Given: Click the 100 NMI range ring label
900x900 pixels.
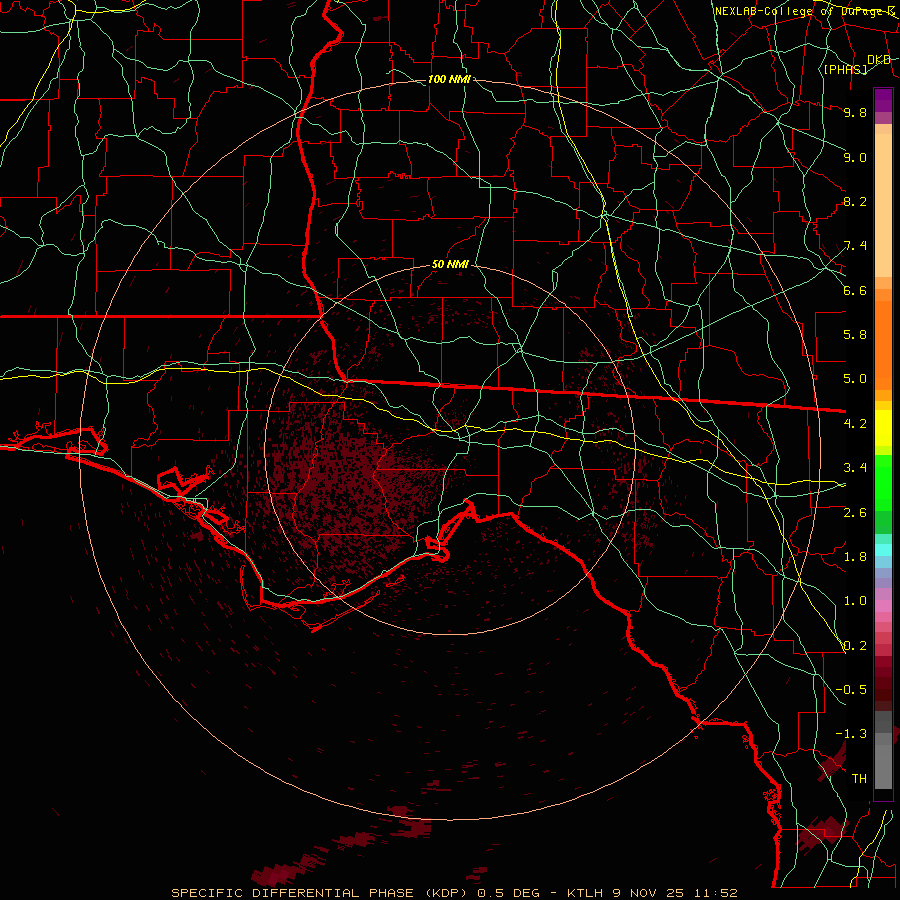Looking at the screenshot, I should (449, 79).
